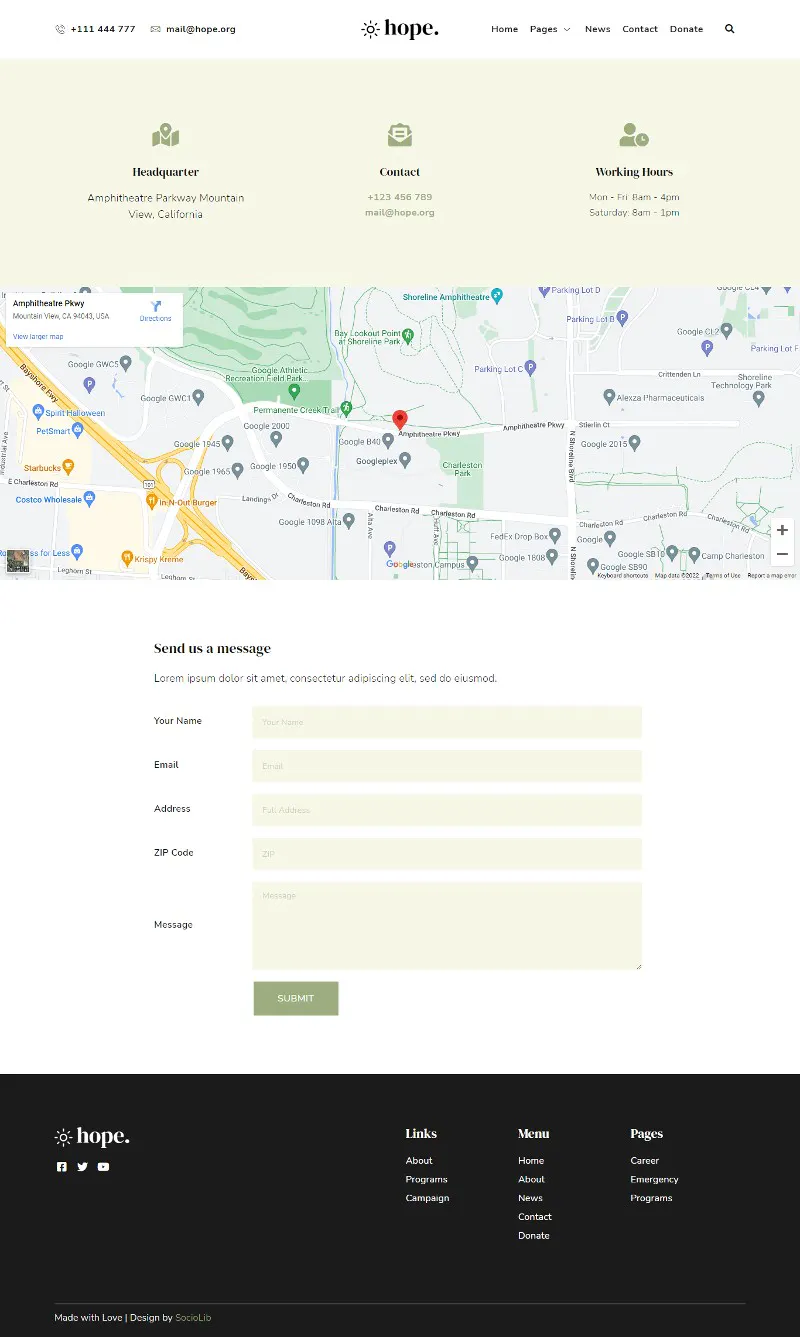The image size is (800, 1337).
Task: Open Donate in footer Menu
Action: click(x=534, y=1236)
